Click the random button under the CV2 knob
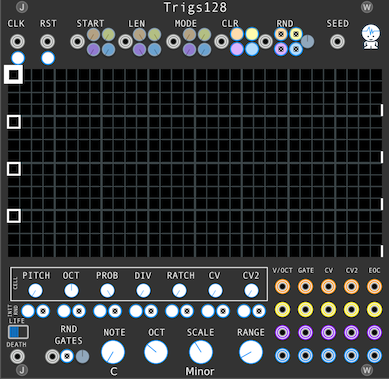Image resolution: width=389 pixels, height=379 pixels. (259, 311)
